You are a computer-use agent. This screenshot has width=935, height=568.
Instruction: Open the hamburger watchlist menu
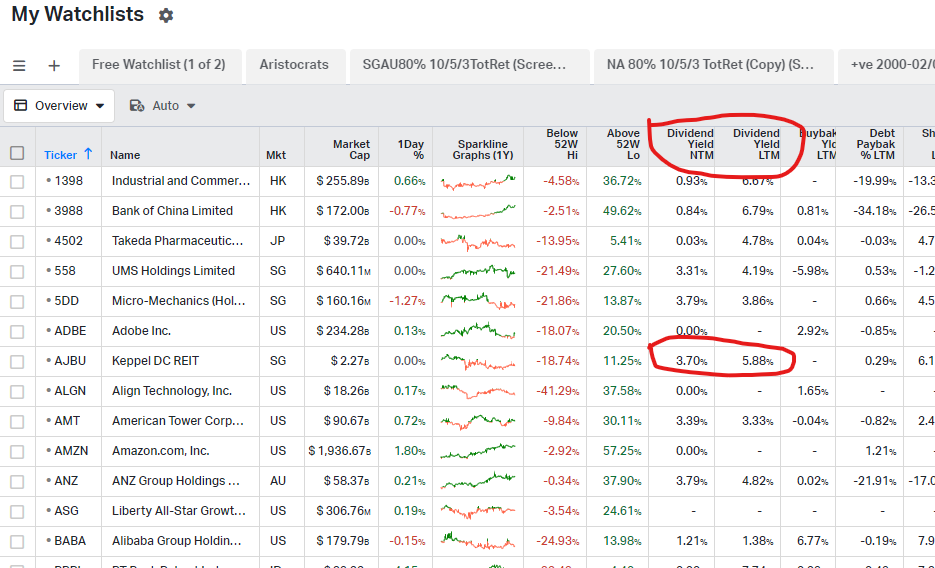(x=19, y=66)
